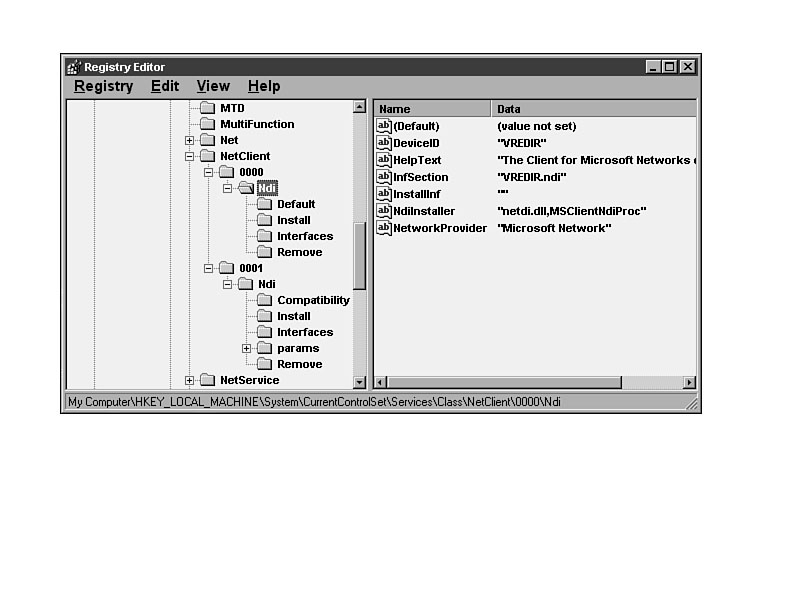The width and height of the screenshot is (800, 600).
Task: Click the InfSection string value icon
Action: coord(383,177)
